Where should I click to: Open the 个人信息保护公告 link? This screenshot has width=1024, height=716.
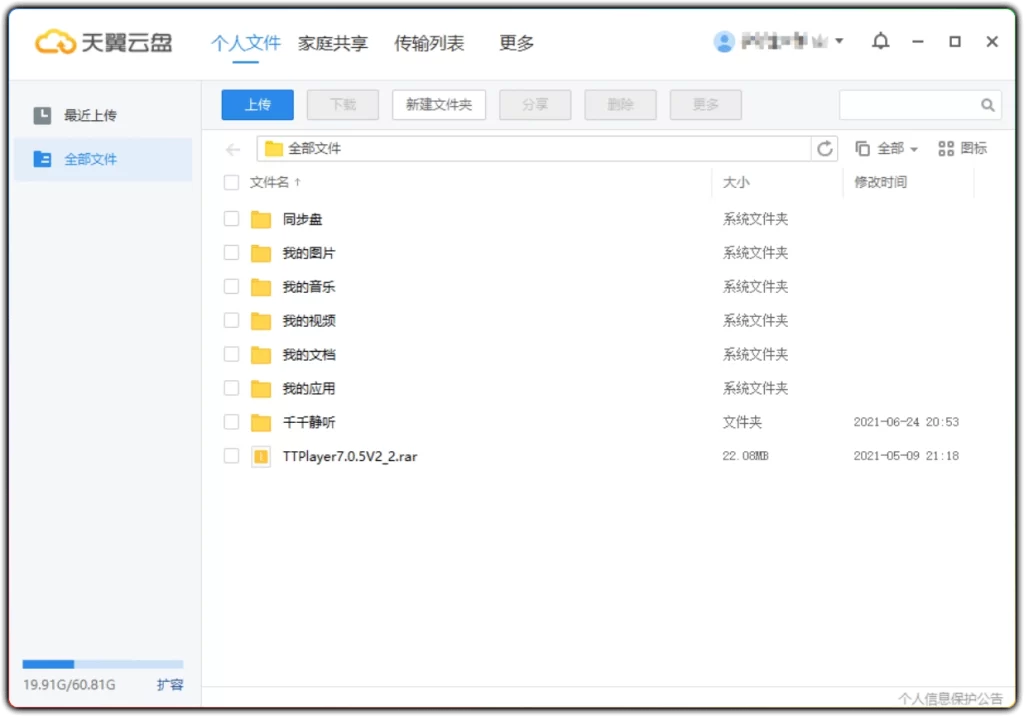tap(950, 699)
